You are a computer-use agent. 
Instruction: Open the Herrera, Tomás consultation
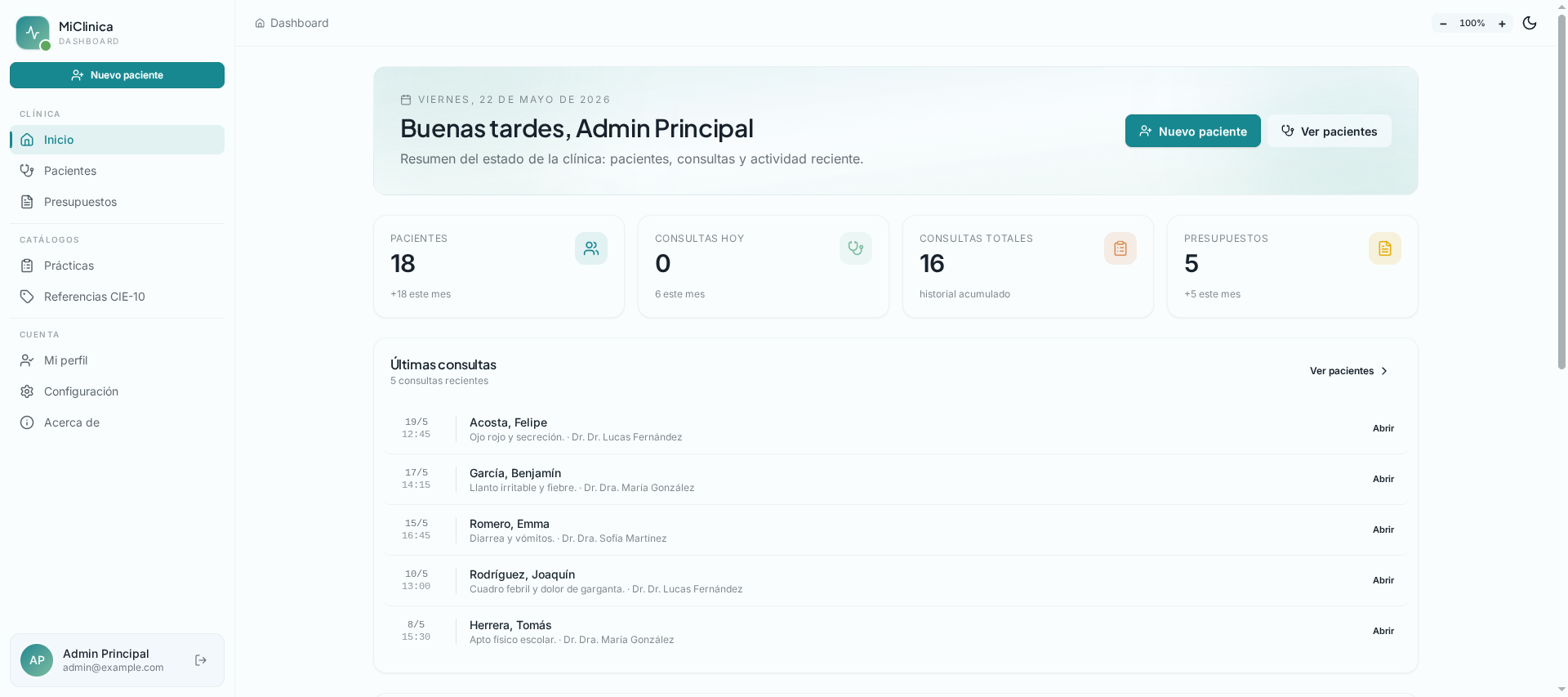[1383, 631]
